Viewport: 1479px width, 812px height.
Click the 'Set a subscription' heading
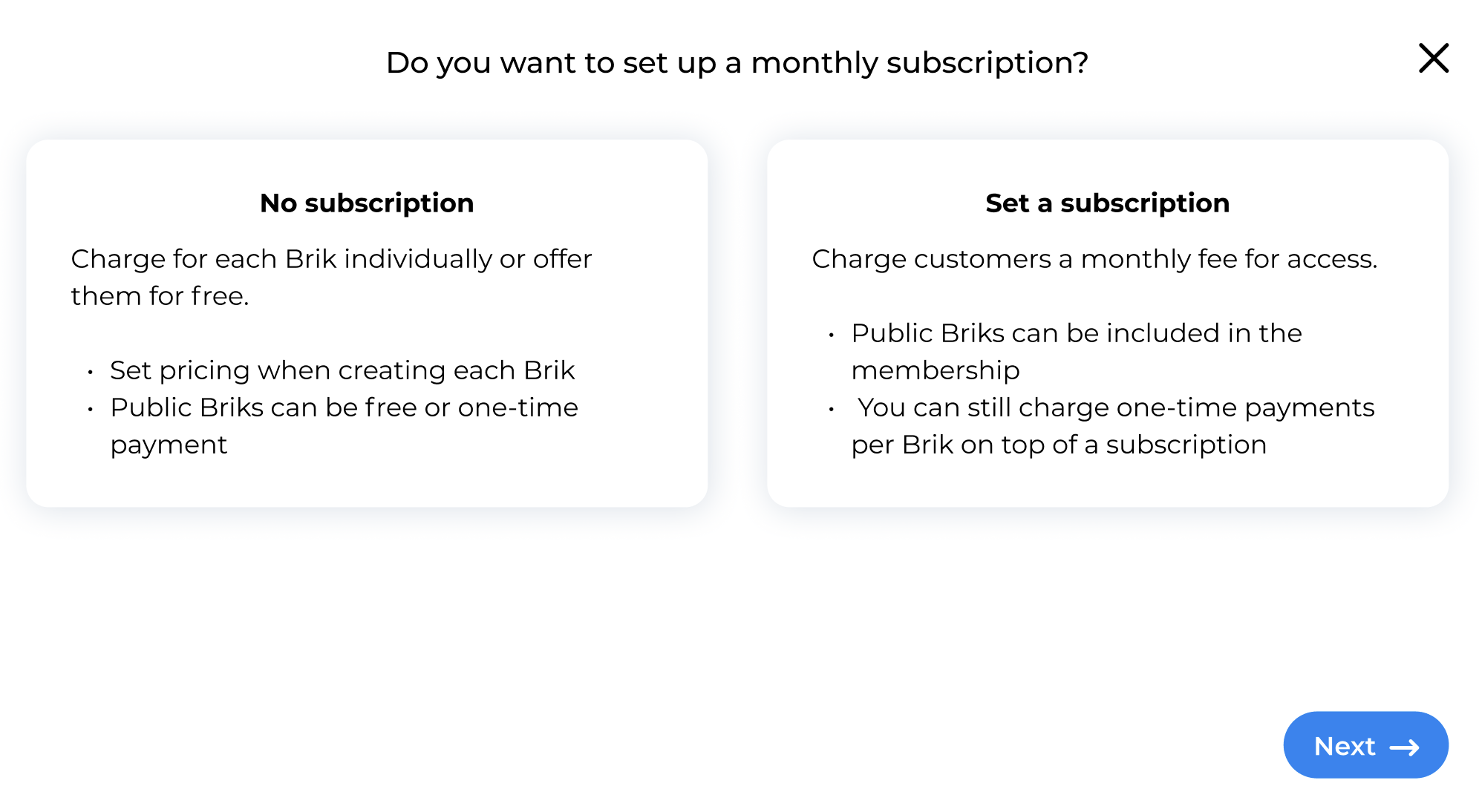click(x=1108, y=203)
